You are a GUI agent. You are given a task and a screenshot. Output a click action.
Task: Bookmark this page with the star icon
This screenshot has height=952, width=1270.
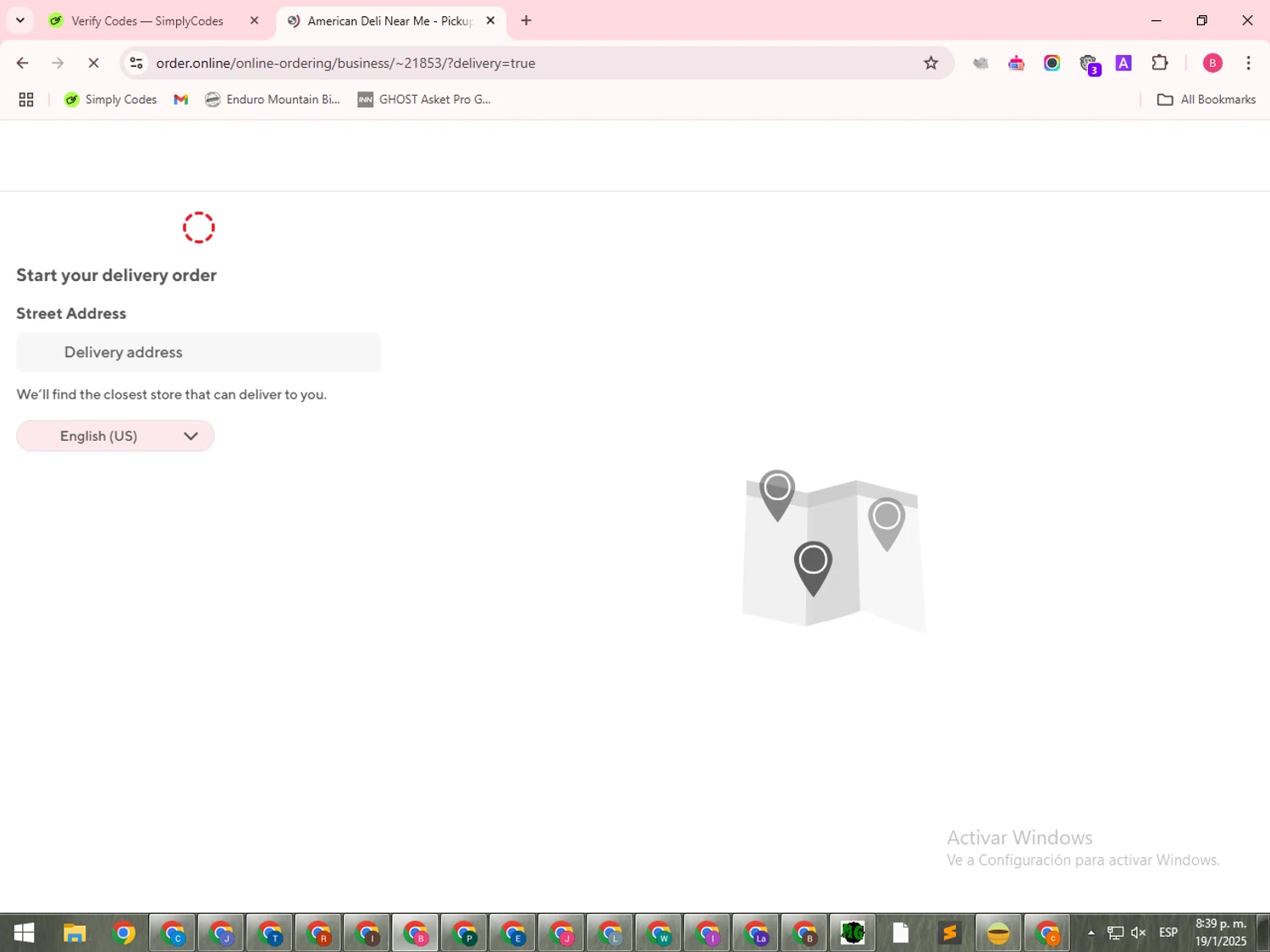pos(931,63)
